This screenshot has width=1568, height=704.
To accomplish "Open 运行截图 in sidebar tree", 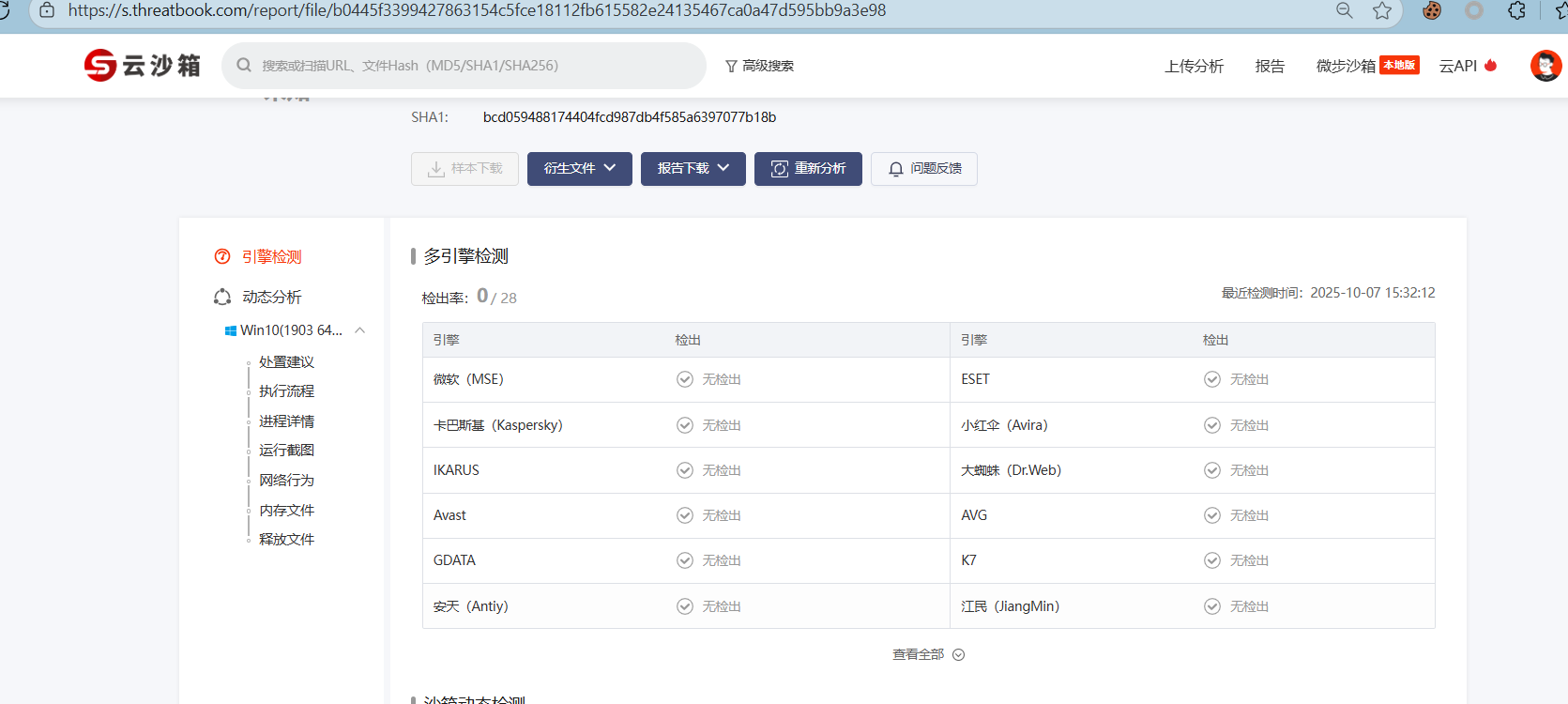I will (x=287, y=450).
